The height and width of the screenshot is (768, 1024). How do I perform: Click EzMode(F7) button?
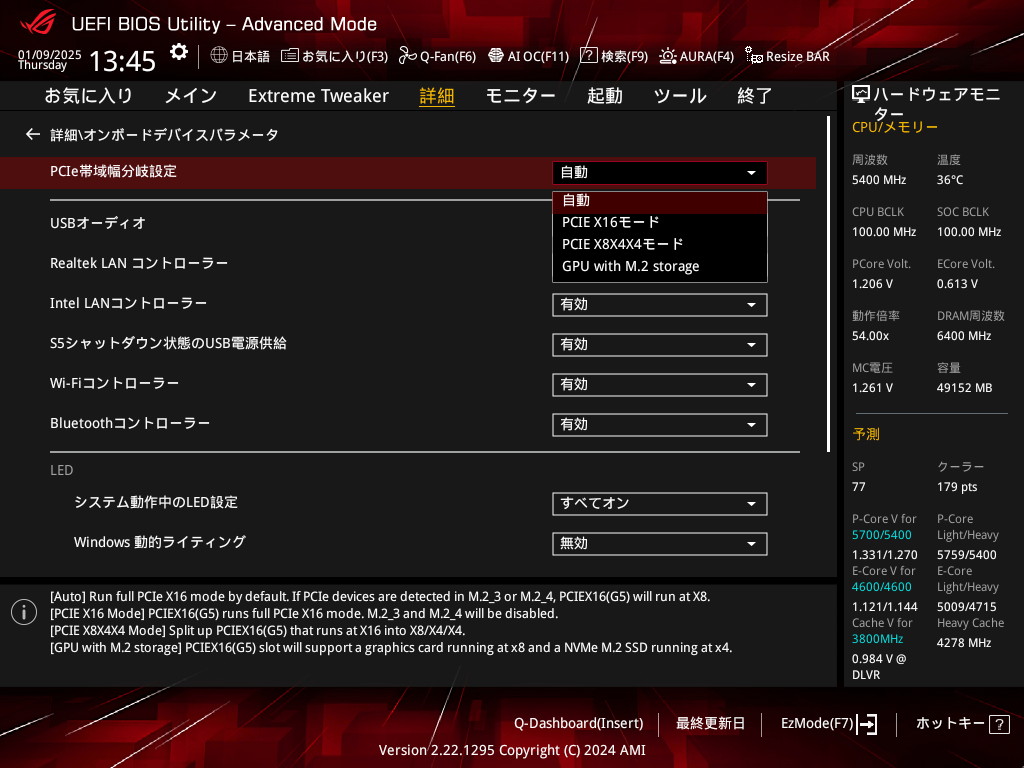coord(829,723)
